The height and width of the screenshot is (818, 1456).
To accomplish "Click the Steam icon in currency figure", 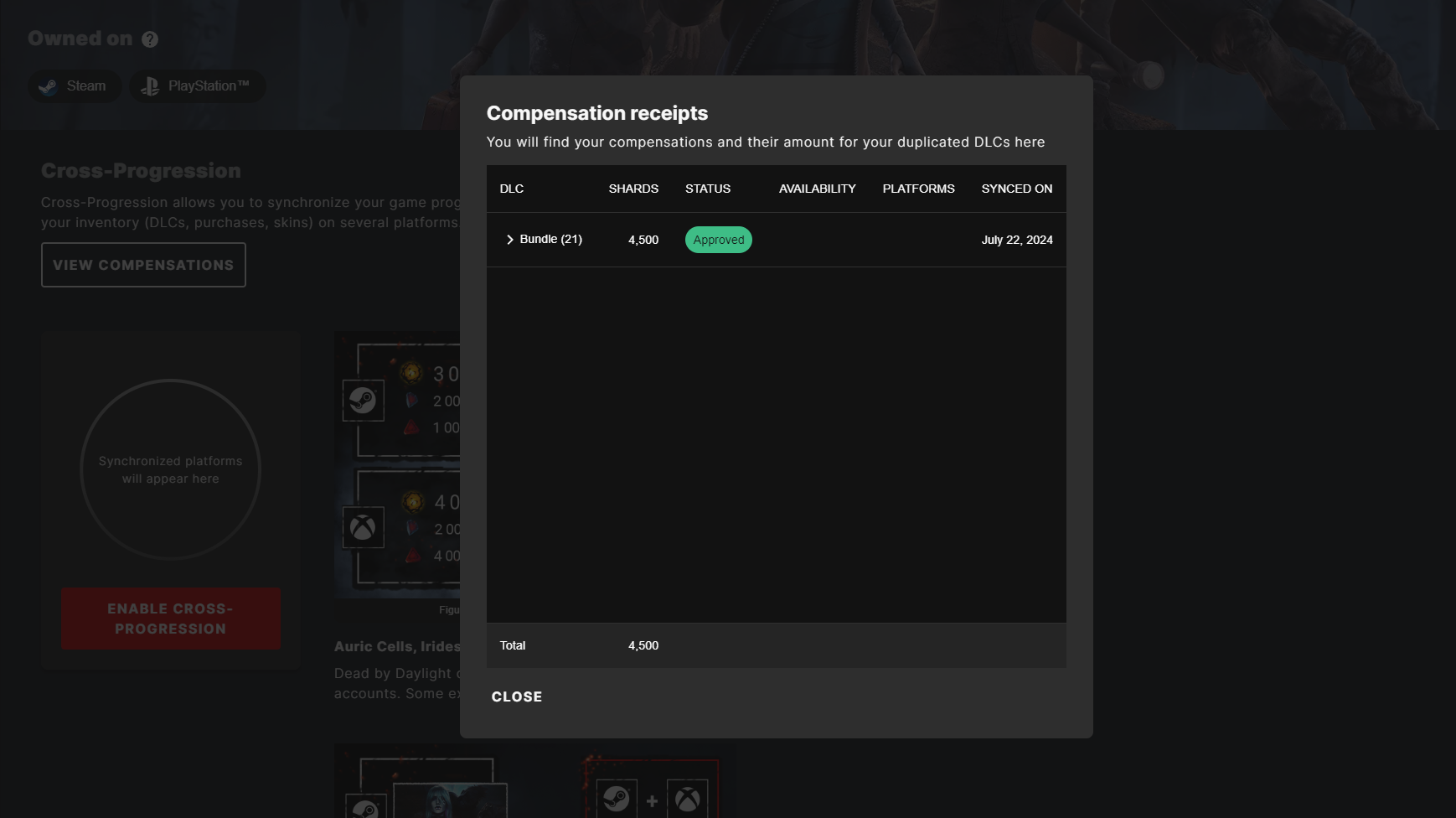I will coord(363,401).
